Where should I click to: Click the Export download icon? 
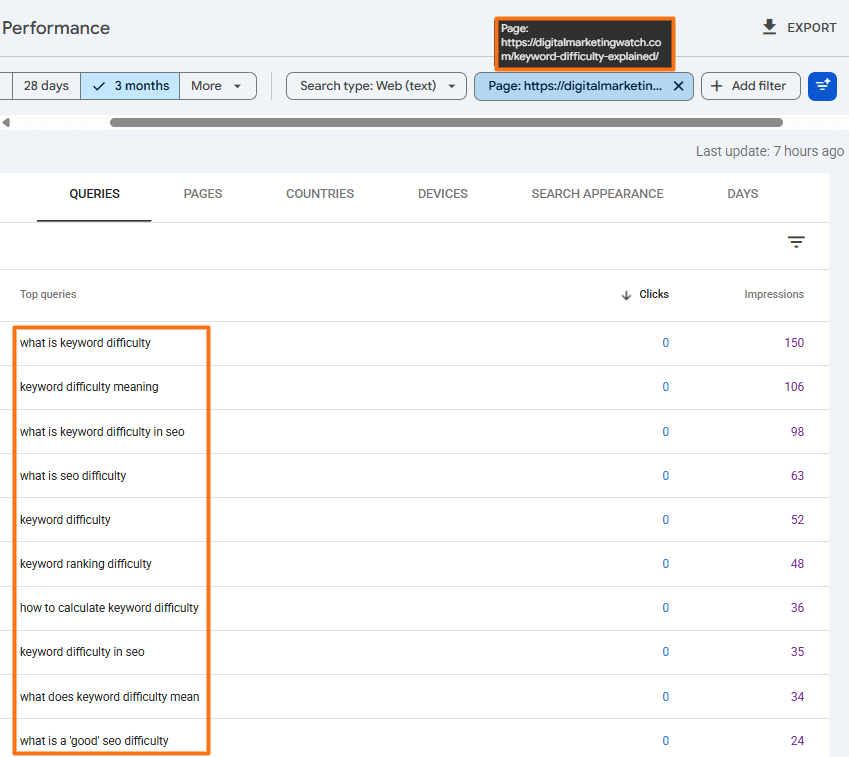click(x=769, y=27)
